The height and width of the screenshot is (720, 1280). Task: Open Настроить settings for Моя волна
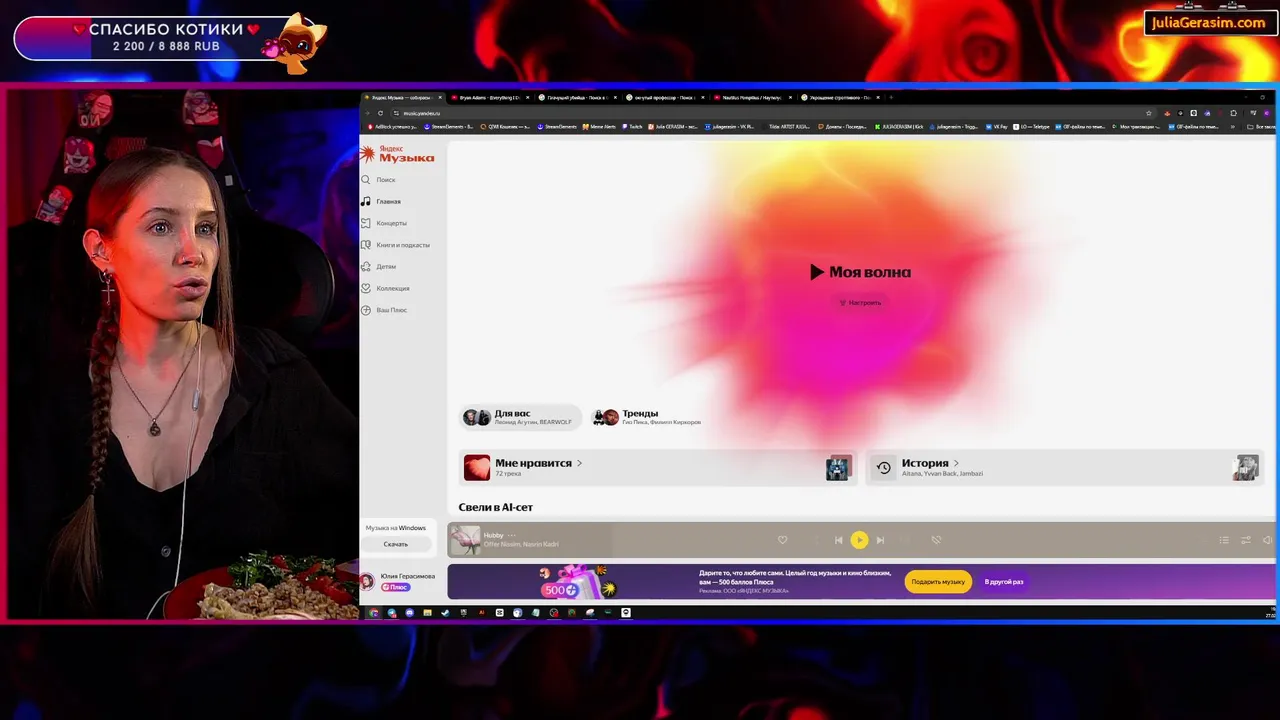860,302
